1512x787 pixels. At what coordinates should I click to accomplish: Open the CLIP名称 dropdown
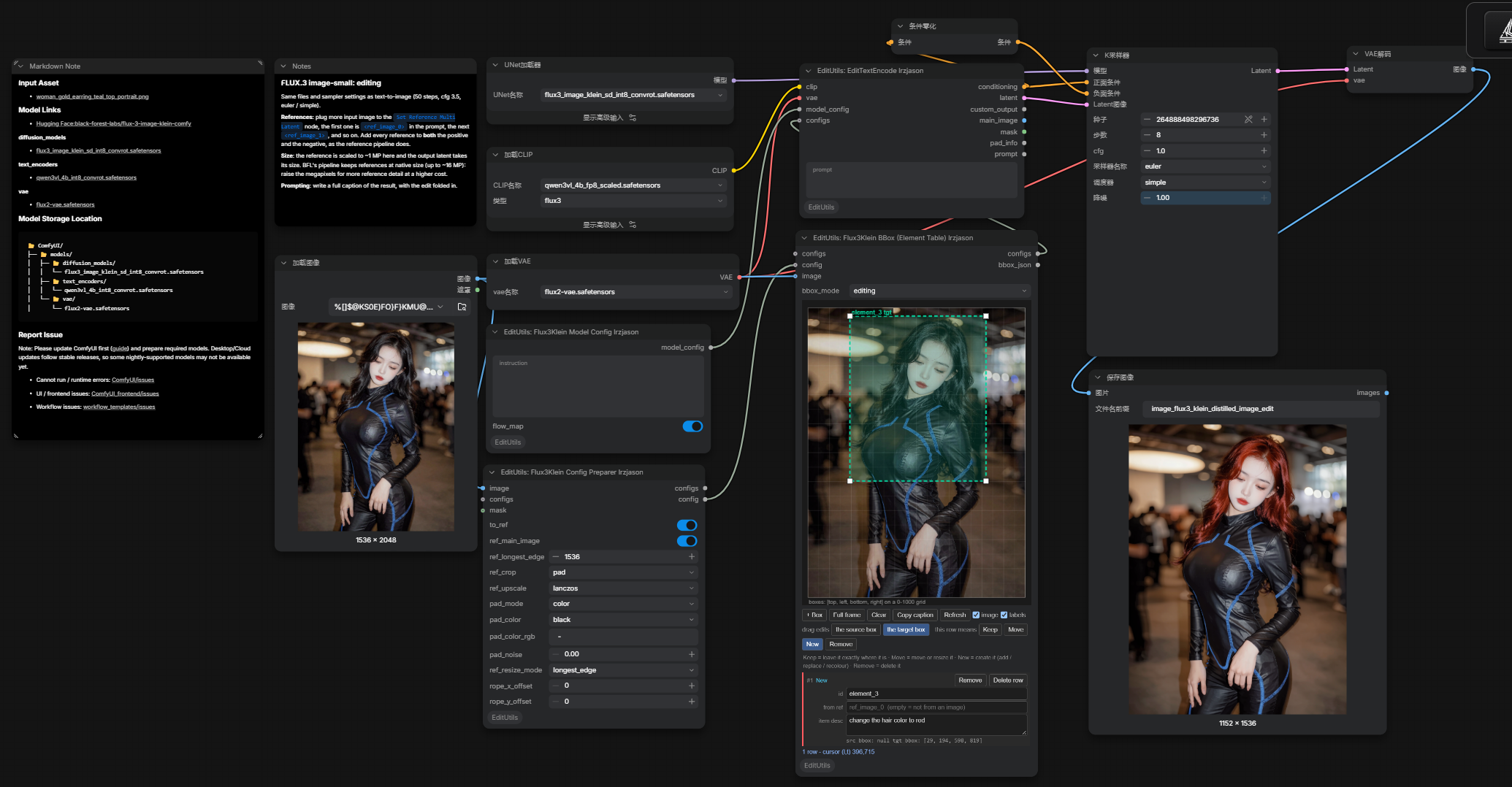click(x=633, y=185)
